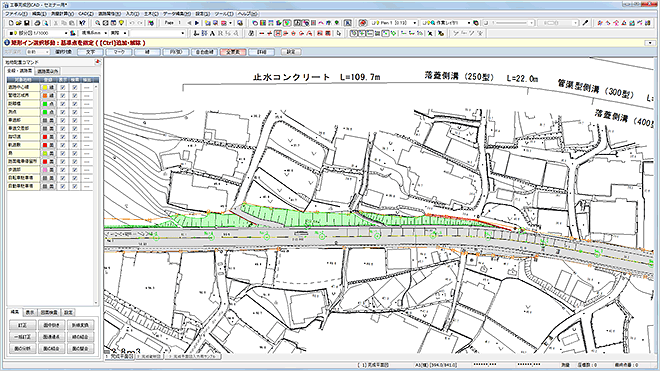Open the empty wide combo box in second toolbar
The height and width of the screenshot is (371, 660).
(x=157, y=33)
